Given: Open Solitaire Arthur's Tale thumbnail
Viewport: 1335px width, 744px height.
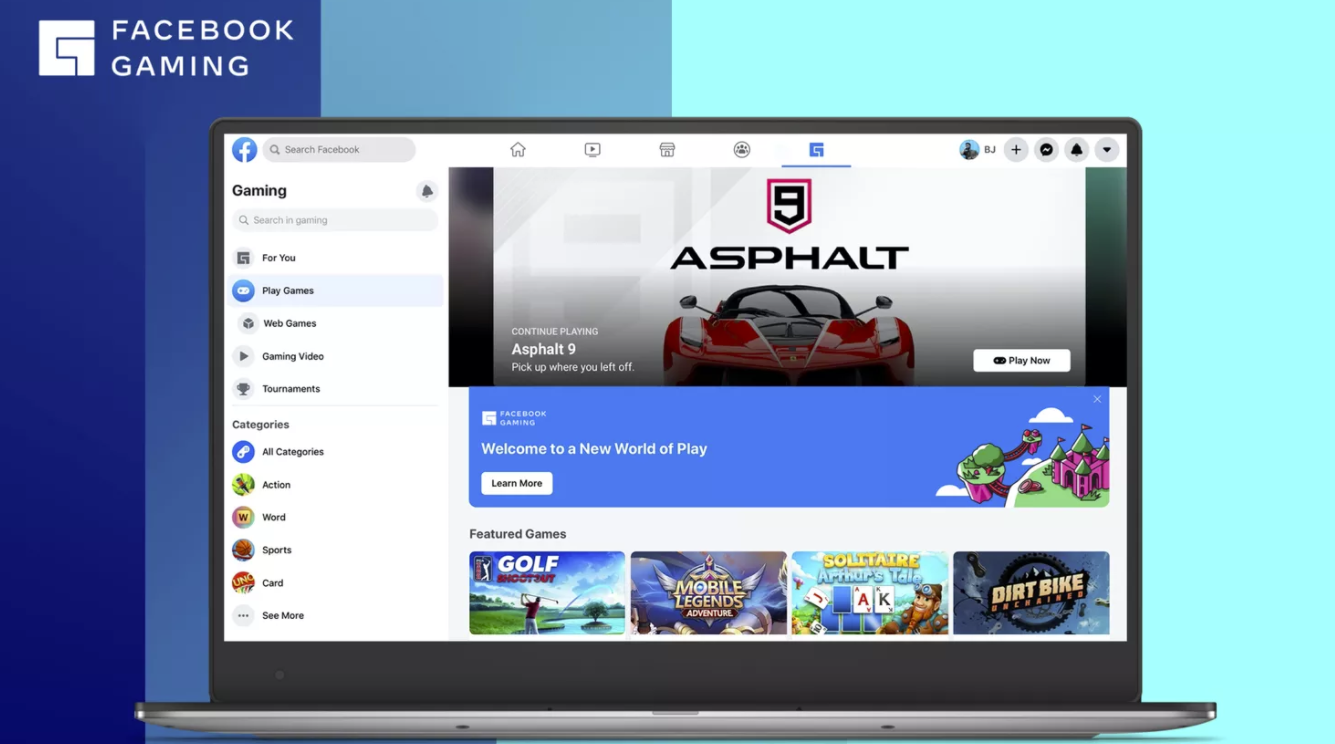Looking at the screenshot, I should tap(870, 593).
